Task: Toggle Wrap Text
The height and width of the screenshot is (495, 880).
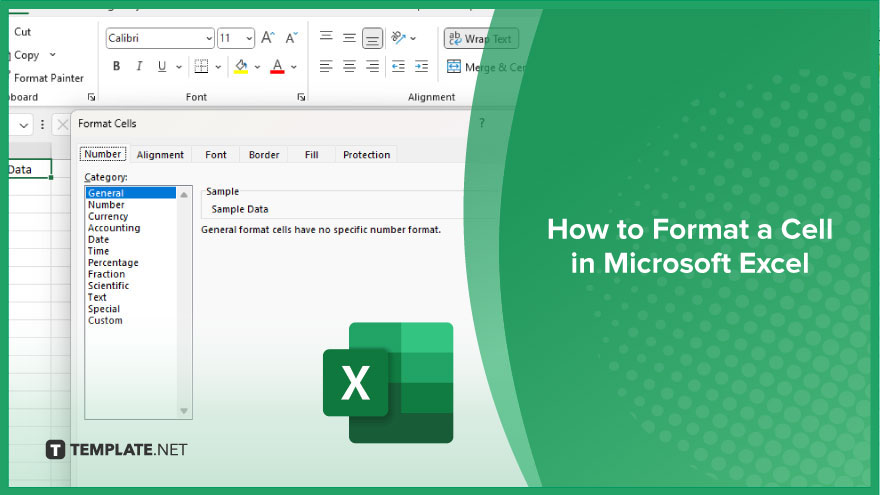Action: pyautogui.click(x=481, y=39)
